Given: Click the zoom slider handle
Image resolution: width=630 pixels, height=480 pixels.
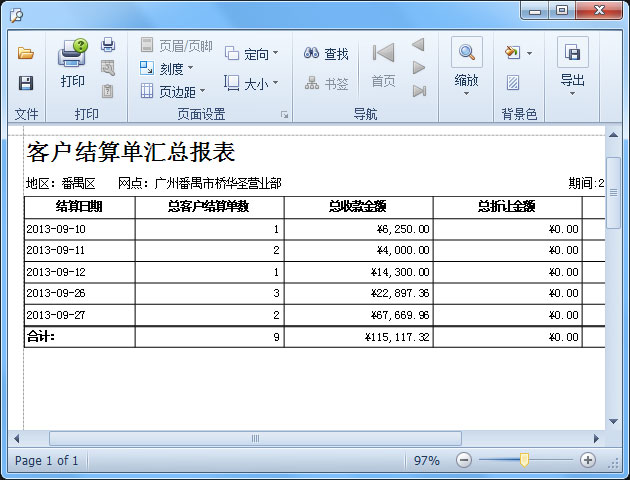Looking at the screenshot, I should coord(524,460).
